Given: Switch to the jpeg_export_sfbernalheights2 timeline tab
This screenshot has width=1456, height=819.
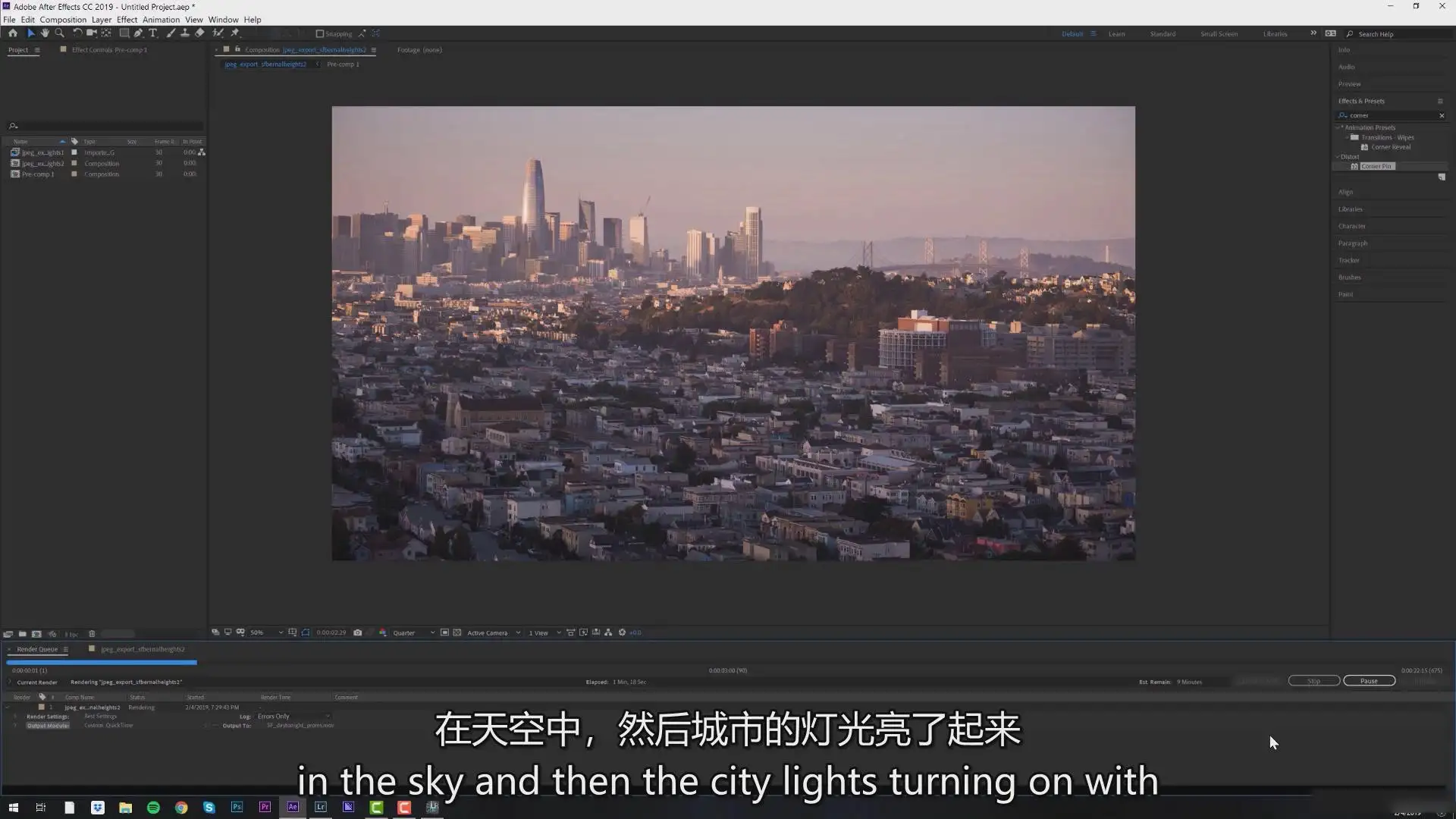Looking at the screenshot, I should point(143,649).
